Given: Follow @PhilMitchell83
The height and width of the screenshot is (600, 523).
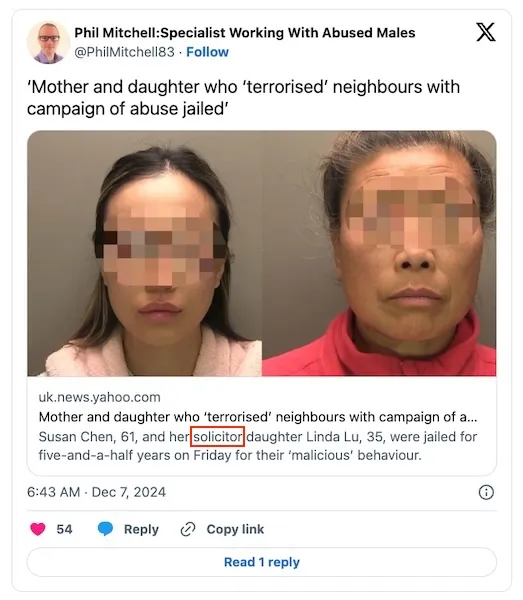Looking at the screenshot, I should (x=207, y=52).
